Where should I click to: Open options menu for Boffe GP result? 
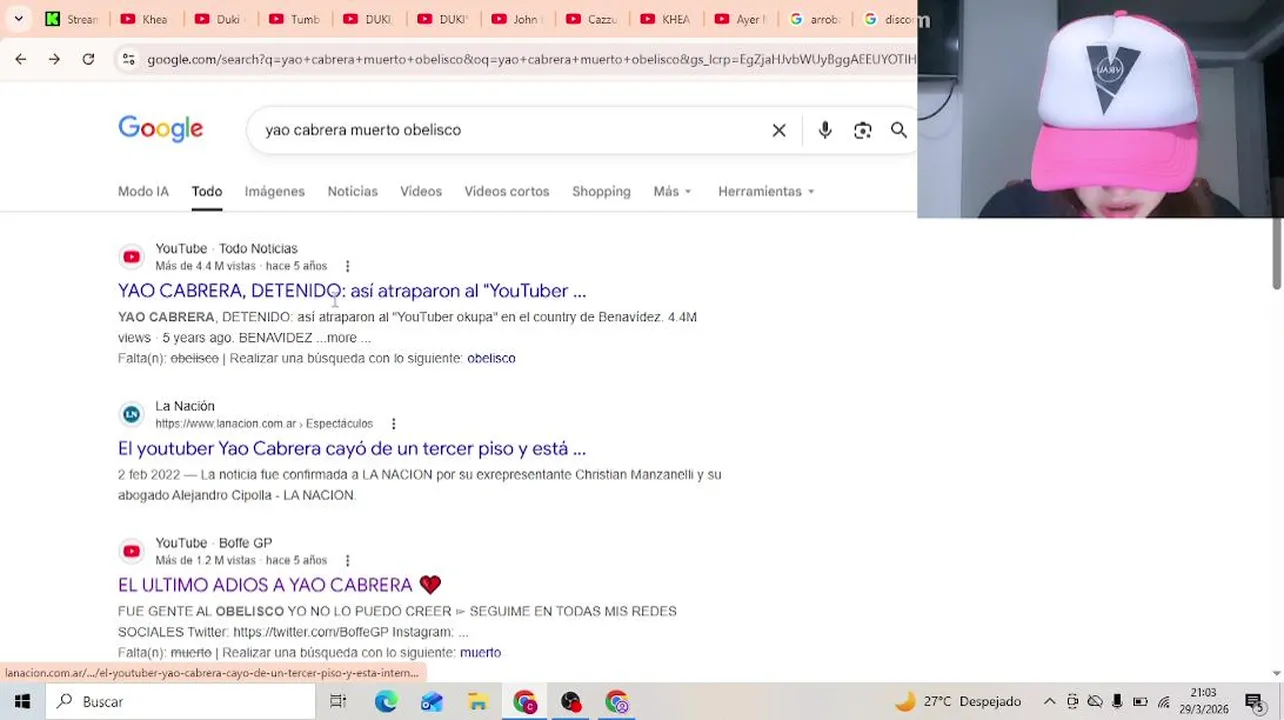347,560
